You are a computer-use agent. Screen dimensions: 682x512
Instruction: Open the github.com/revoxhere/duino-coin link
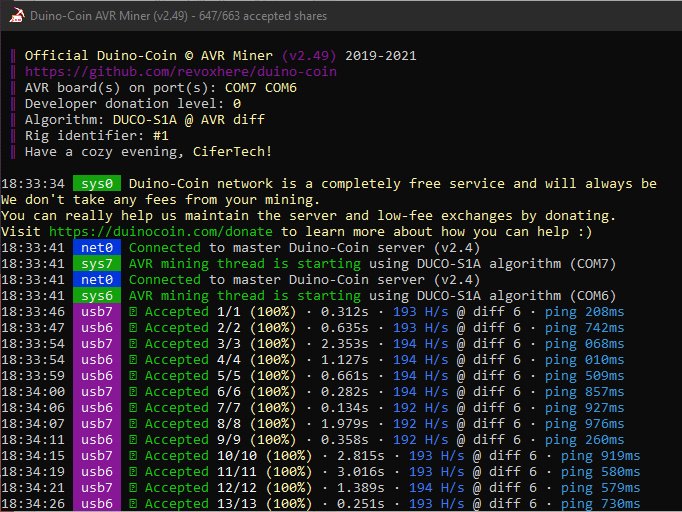(181, 71)
